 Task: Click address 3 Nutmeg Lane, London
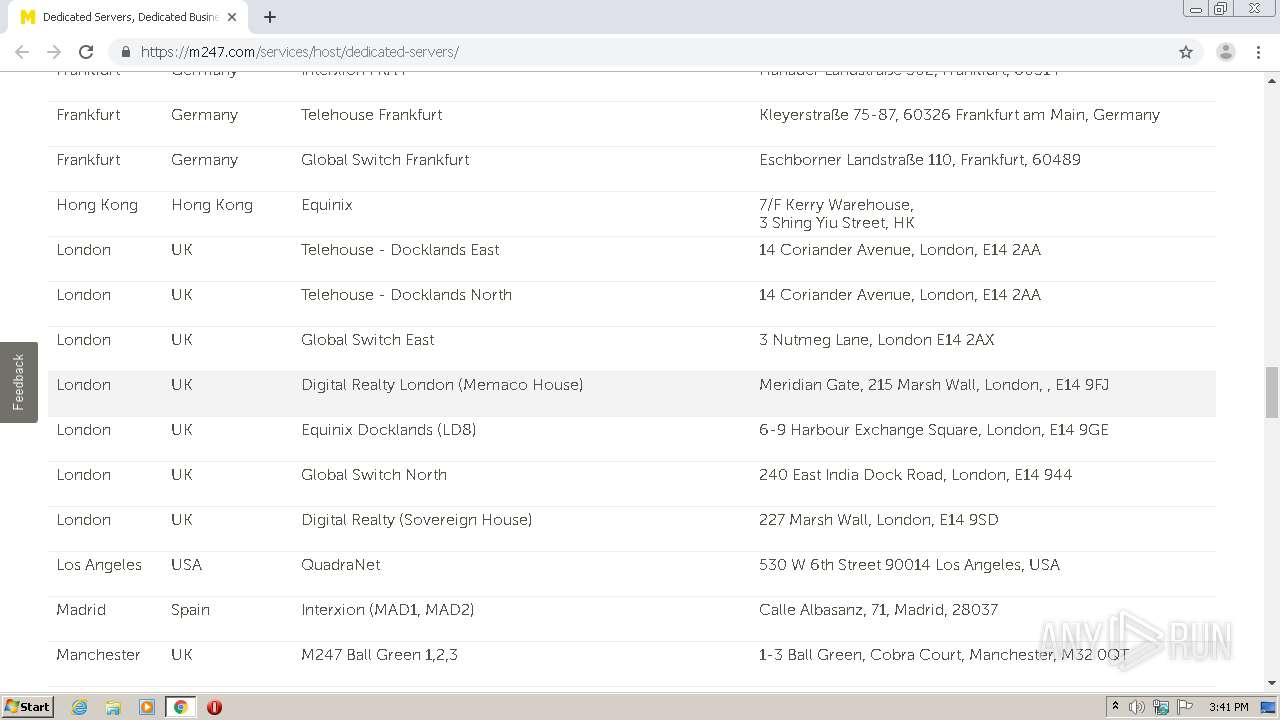click(877, 340)
